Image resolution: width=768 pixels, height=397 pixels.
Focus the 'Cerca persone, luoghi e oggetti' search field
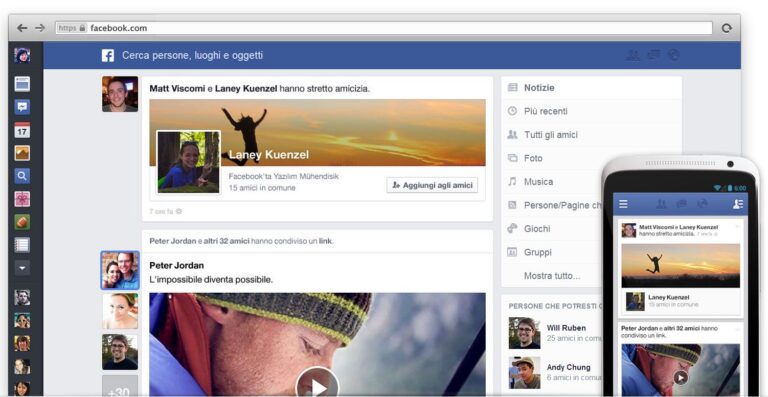(192, 55)
